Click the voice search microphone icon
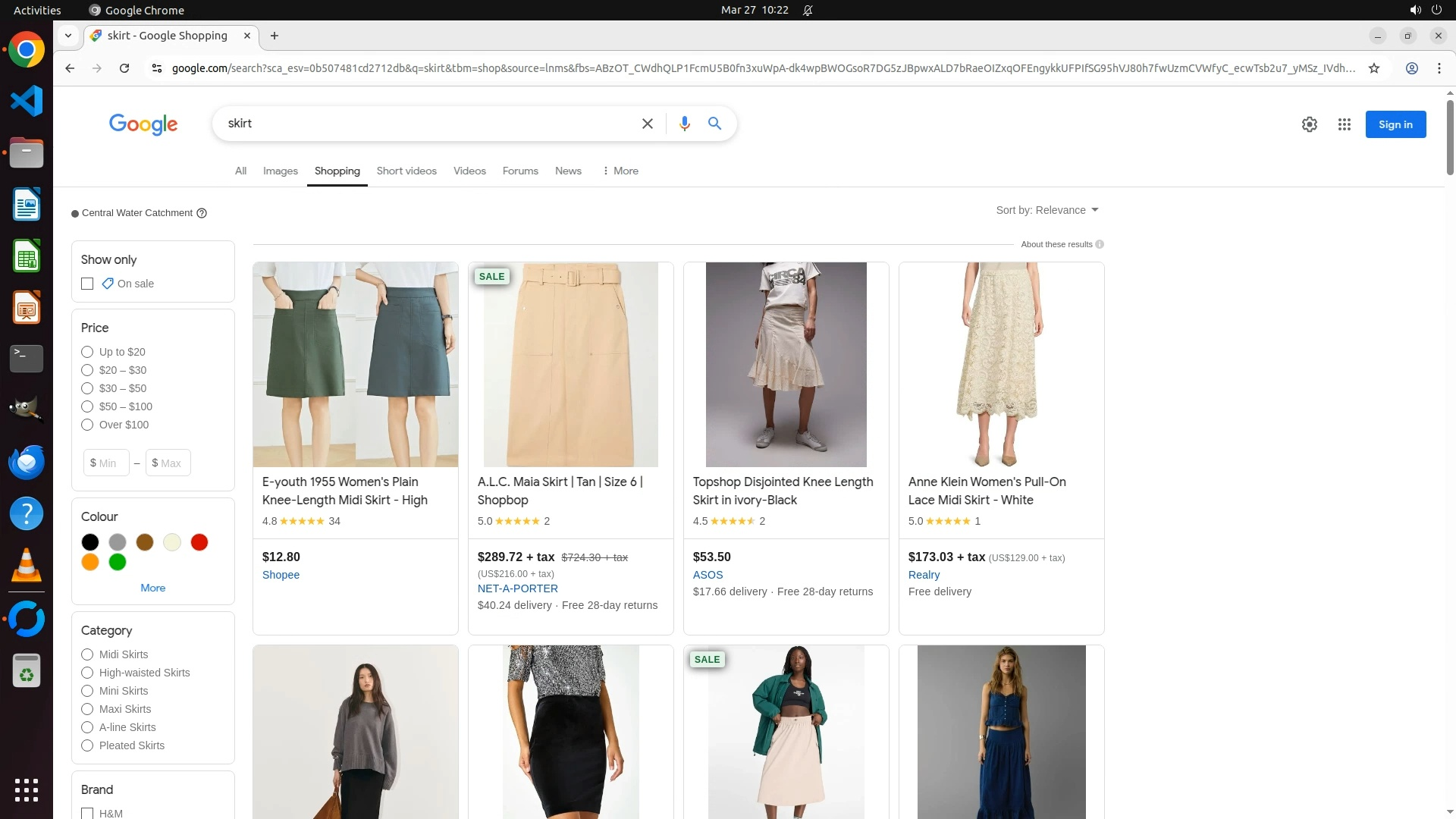 [x=684, y=124]
